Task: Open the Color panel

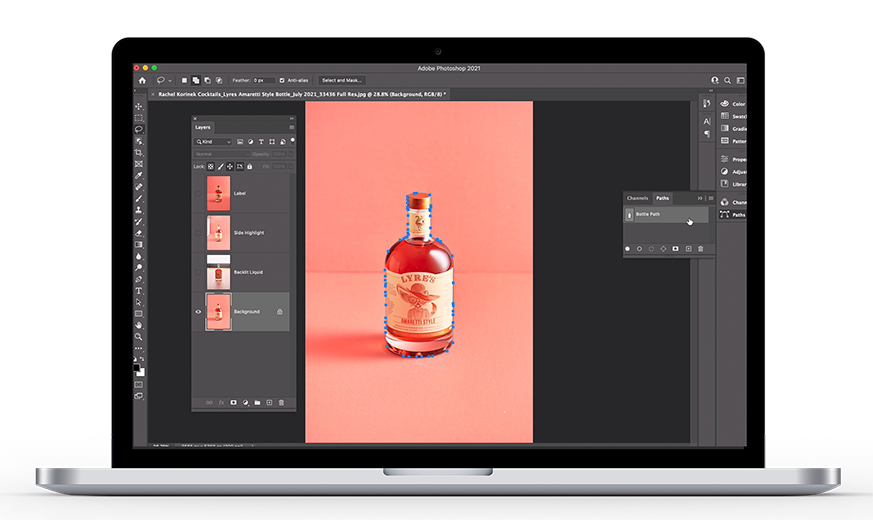Action: (x=732, y=104)
